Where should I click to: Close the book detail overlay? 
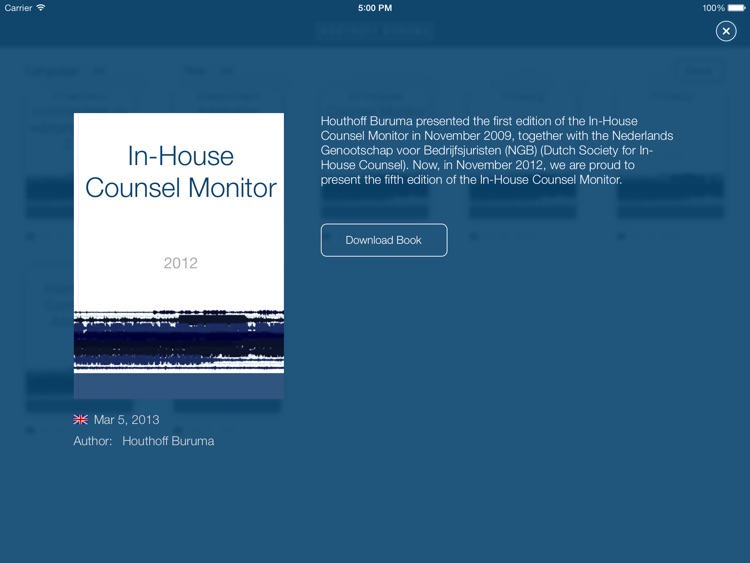click(x=726, y=31)
